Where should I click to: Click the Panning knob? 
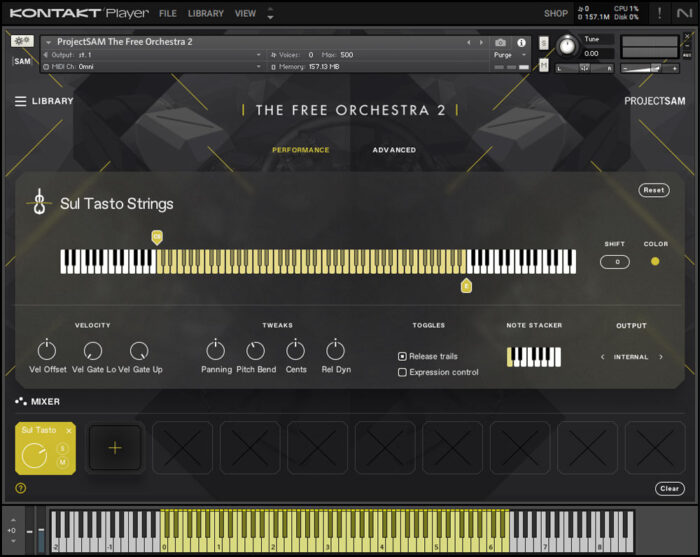click(x=216, y=350)
